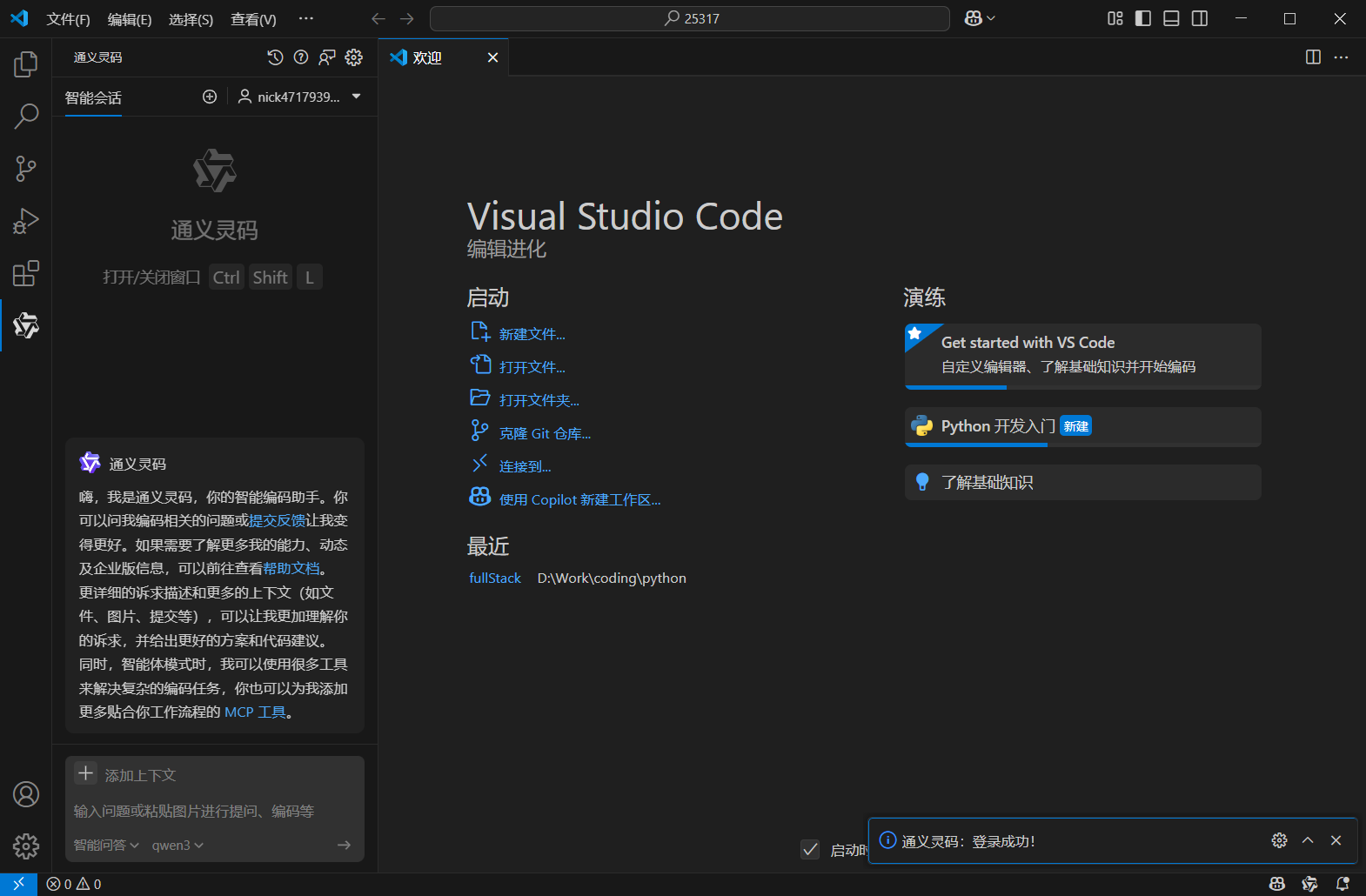Open Copilot status bar icon

1277,884
